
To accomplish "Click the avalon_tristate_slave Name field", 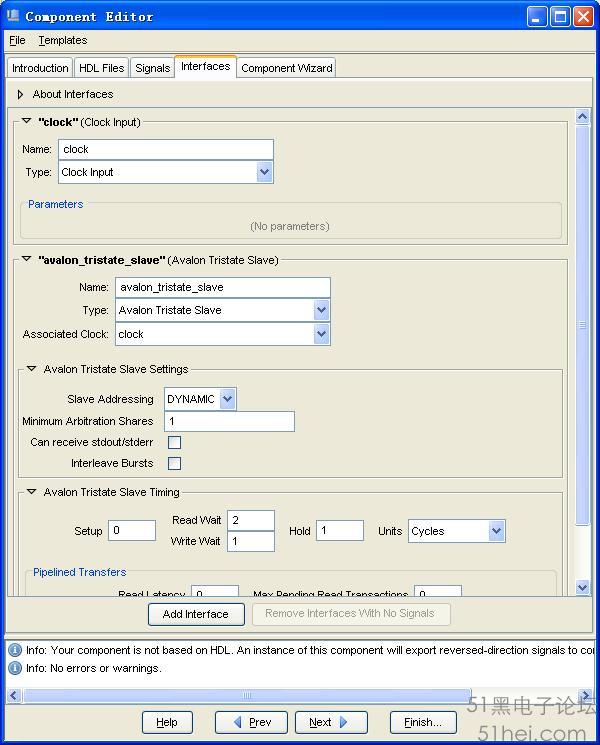I will 223,287.
